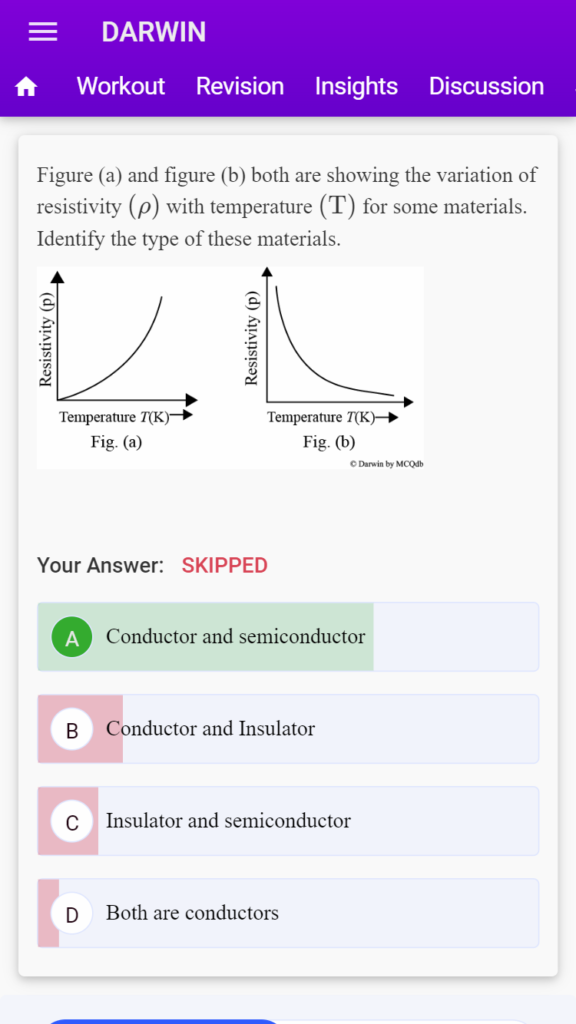Tap the Fig. (b) resistivity graph
576x1024 pixels.
pos(329,360)
